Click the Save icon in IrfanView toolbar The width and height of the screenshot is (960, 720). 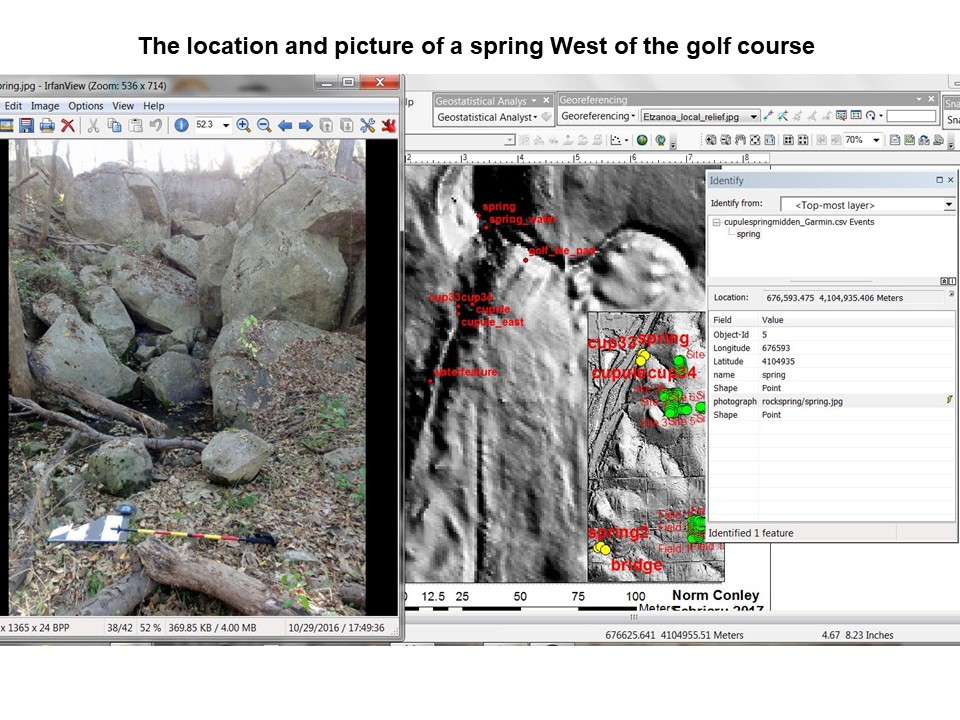click(x=25, y=125)
